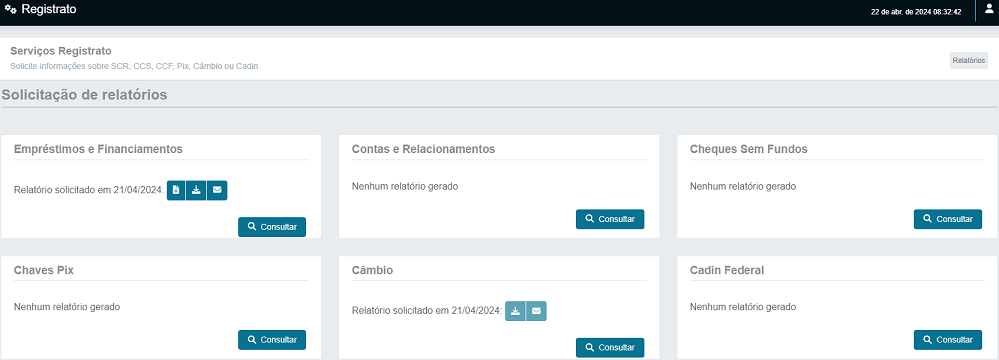This screenshot has width=999, height=360.
Task: Click 'Relatório solicitado em 21/04/2024' in Empréstimos card
Action: [89, 190]
